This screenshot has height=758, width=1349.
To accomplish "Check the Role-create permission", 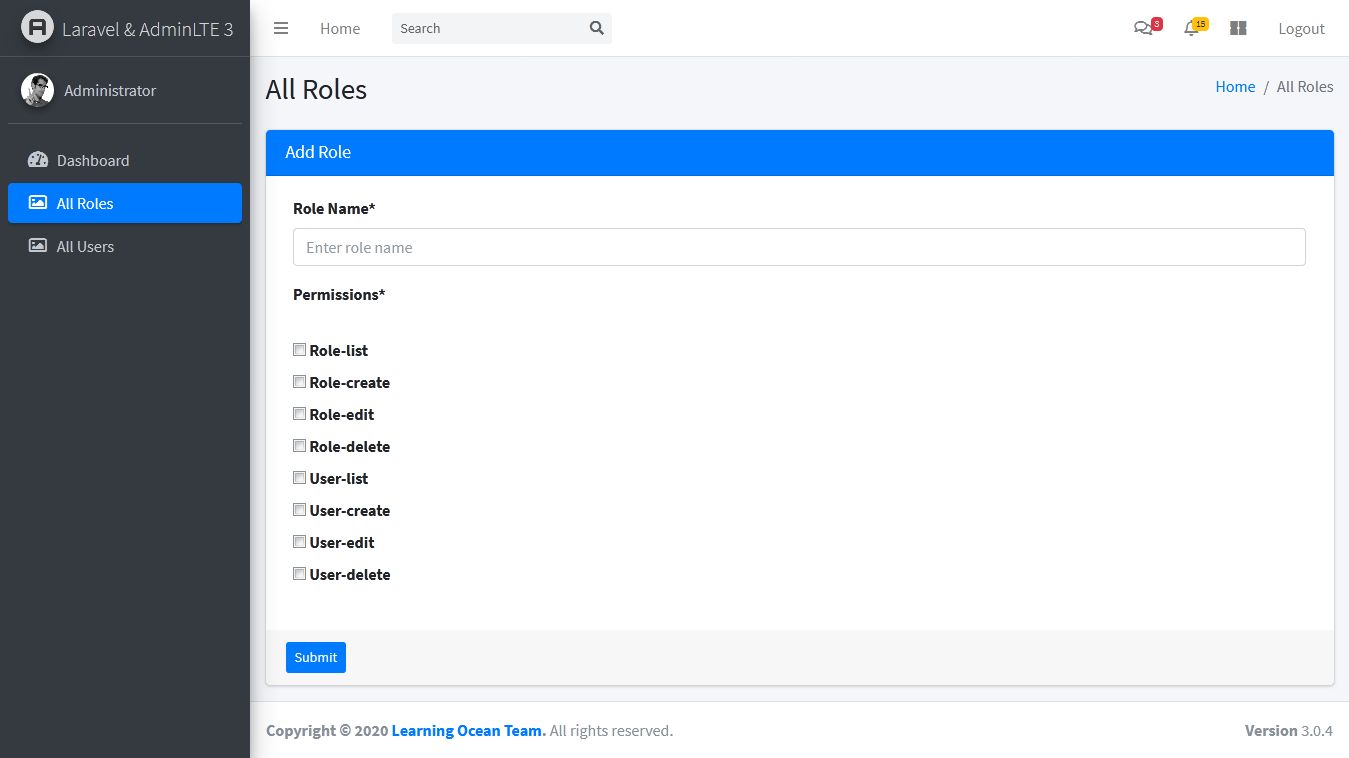I will point(299,382).
